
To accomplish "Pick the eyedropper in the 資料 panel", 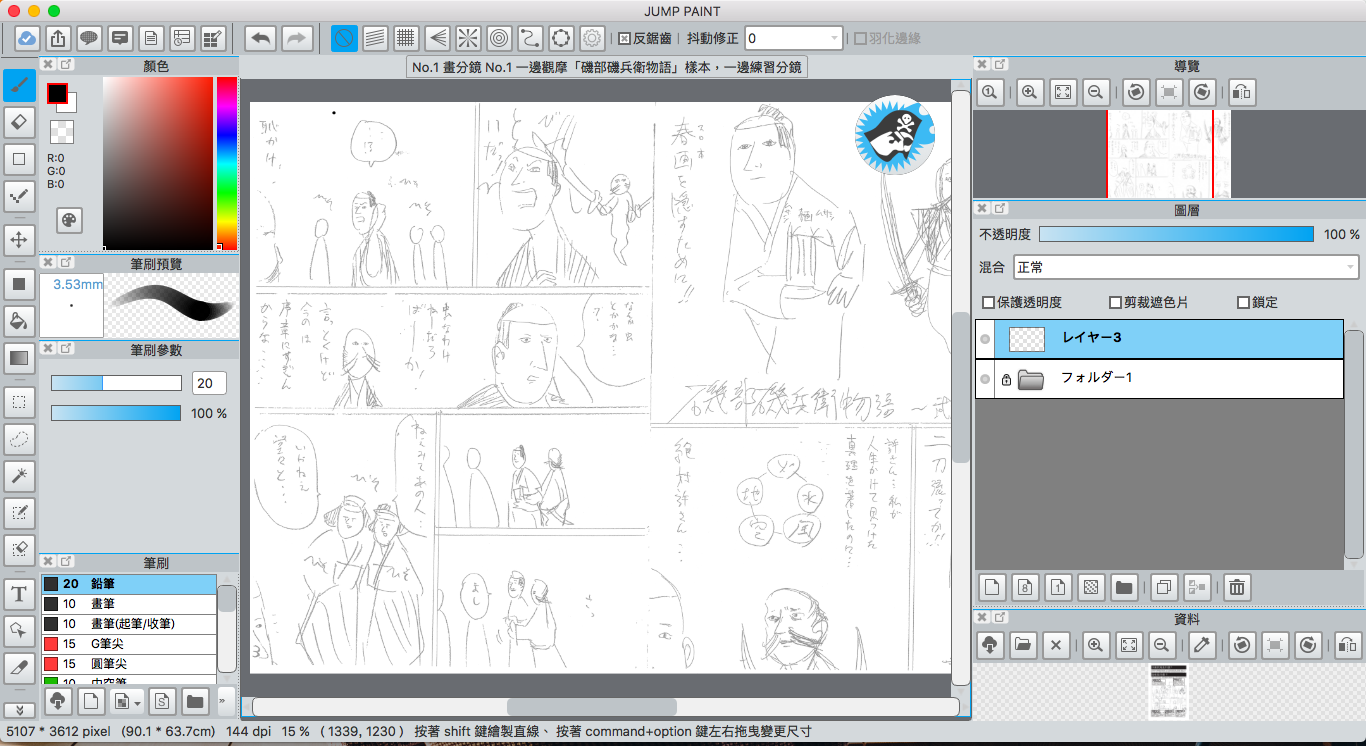I will (x=1202, y=645).
